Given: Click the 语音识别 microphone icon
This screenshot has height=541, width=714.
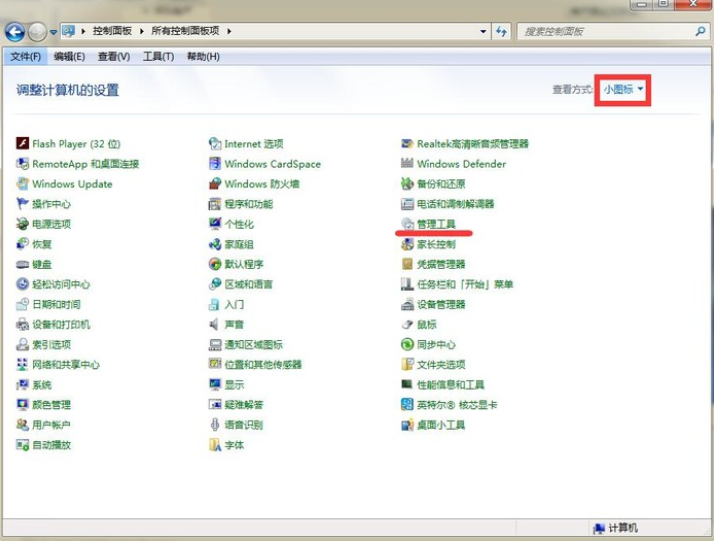Looking at the screenshot, I should pos(215,424).
